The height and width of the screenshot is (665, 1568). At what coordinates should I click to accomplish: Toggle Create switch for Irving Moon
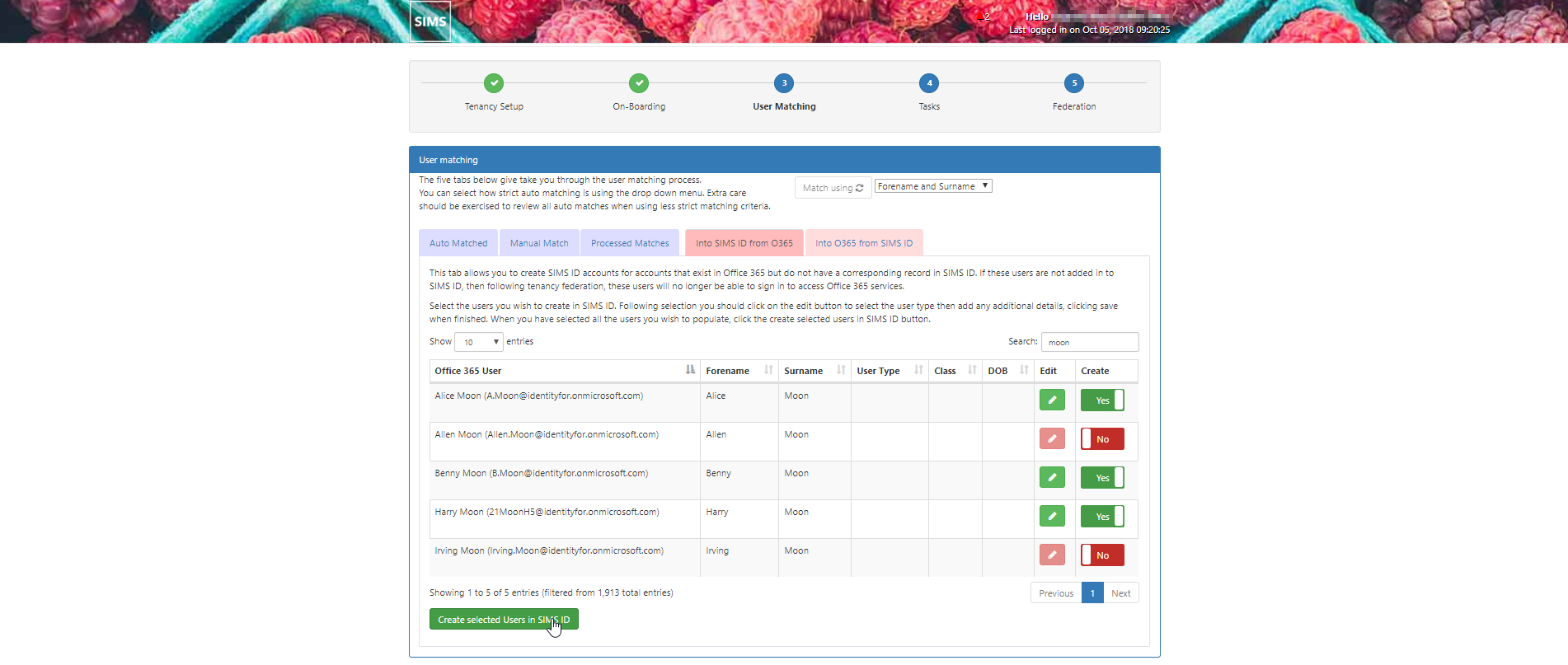tap(1102, 555)
